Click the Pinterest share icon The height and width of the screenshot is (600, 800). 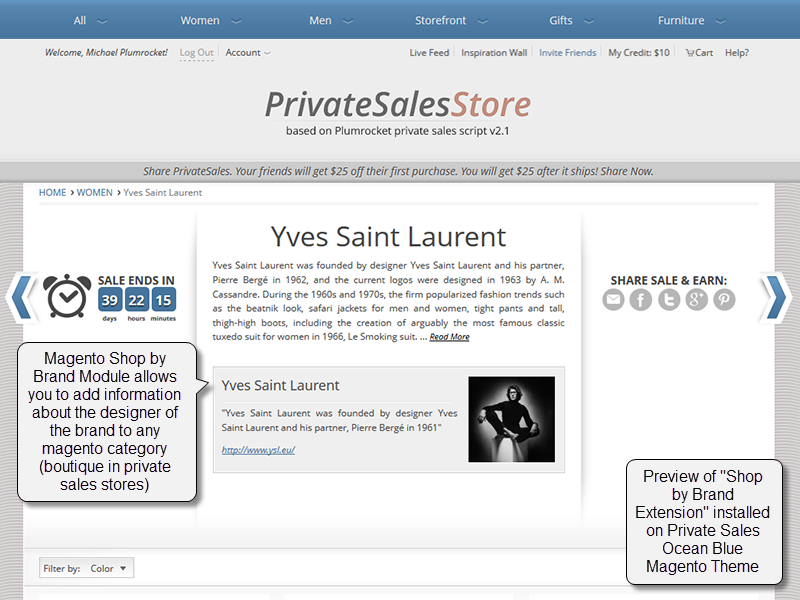(724, 298)
